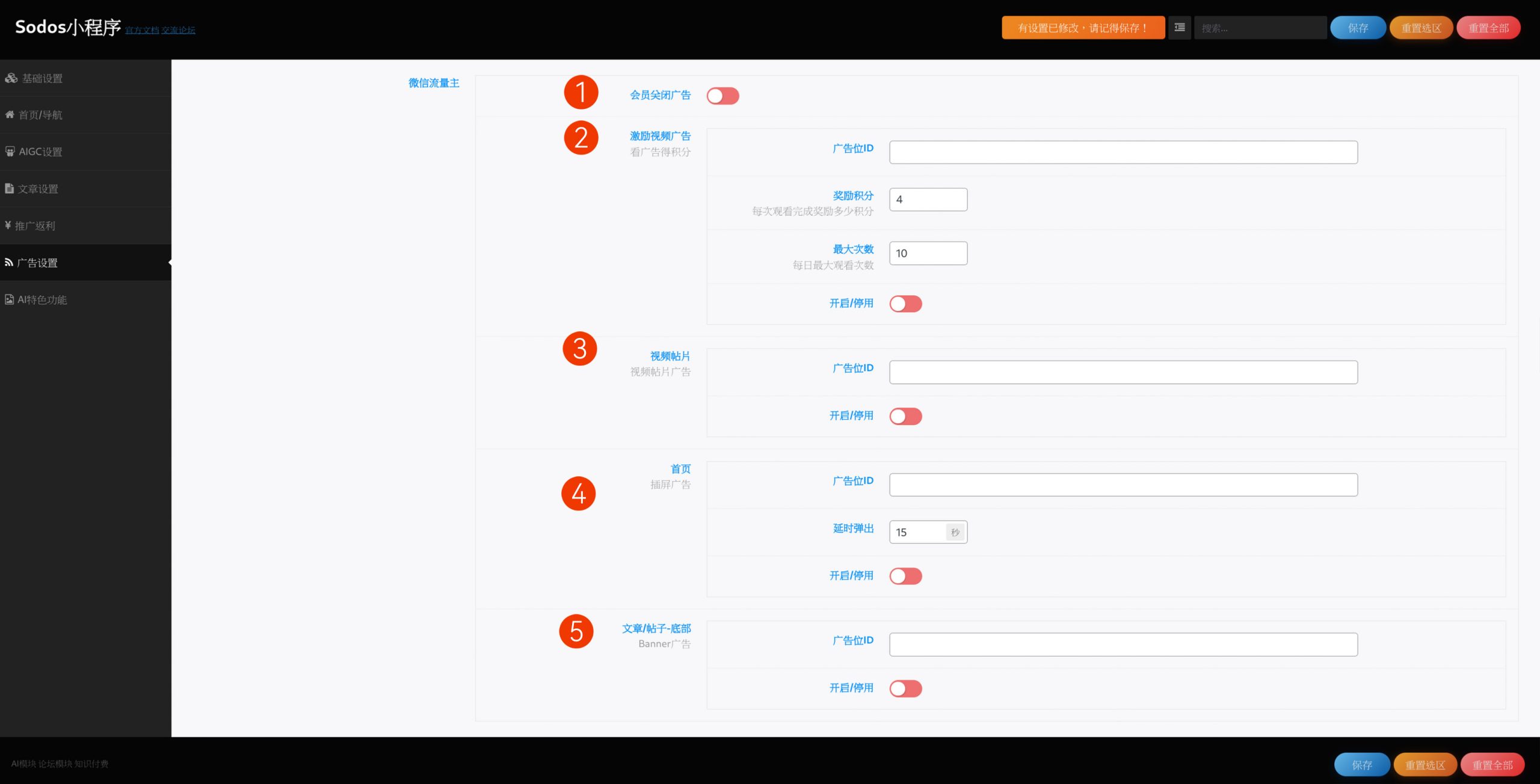
Task: Click the expand-all list icon near search
Action: pos(1179,28)
